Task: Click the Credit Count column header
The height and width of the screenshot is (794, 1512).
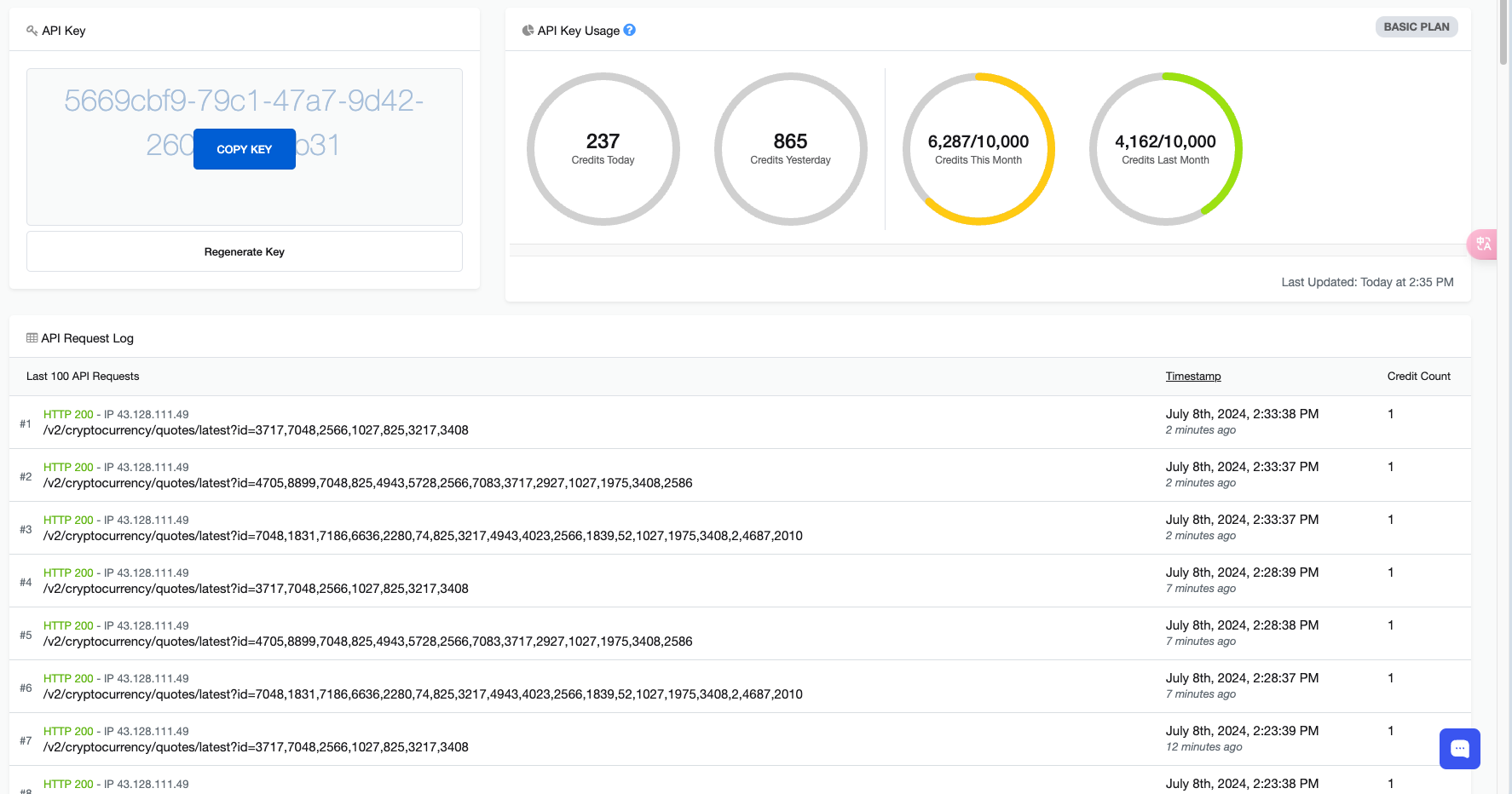Action: click(1418, 377)
